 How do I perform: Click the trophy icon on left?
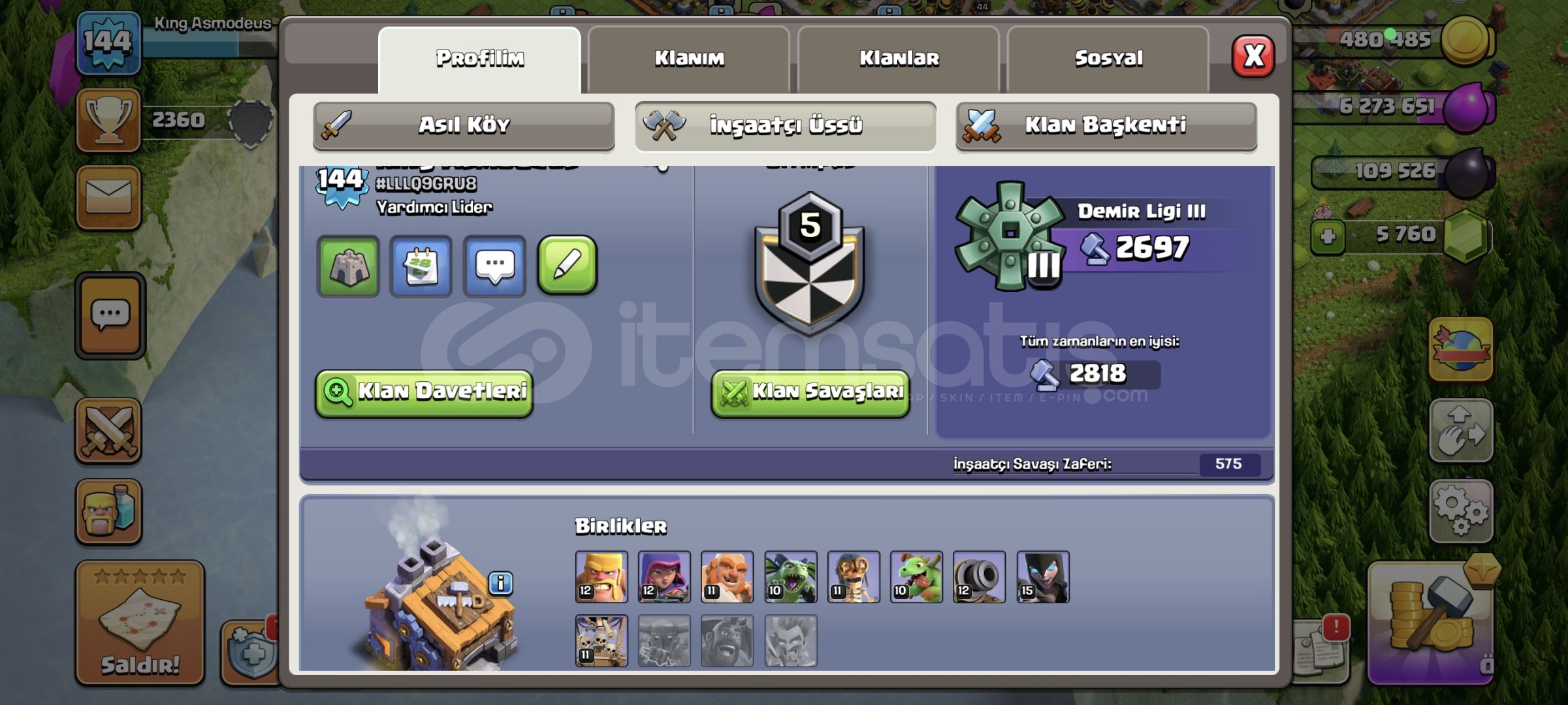point(108,120)
